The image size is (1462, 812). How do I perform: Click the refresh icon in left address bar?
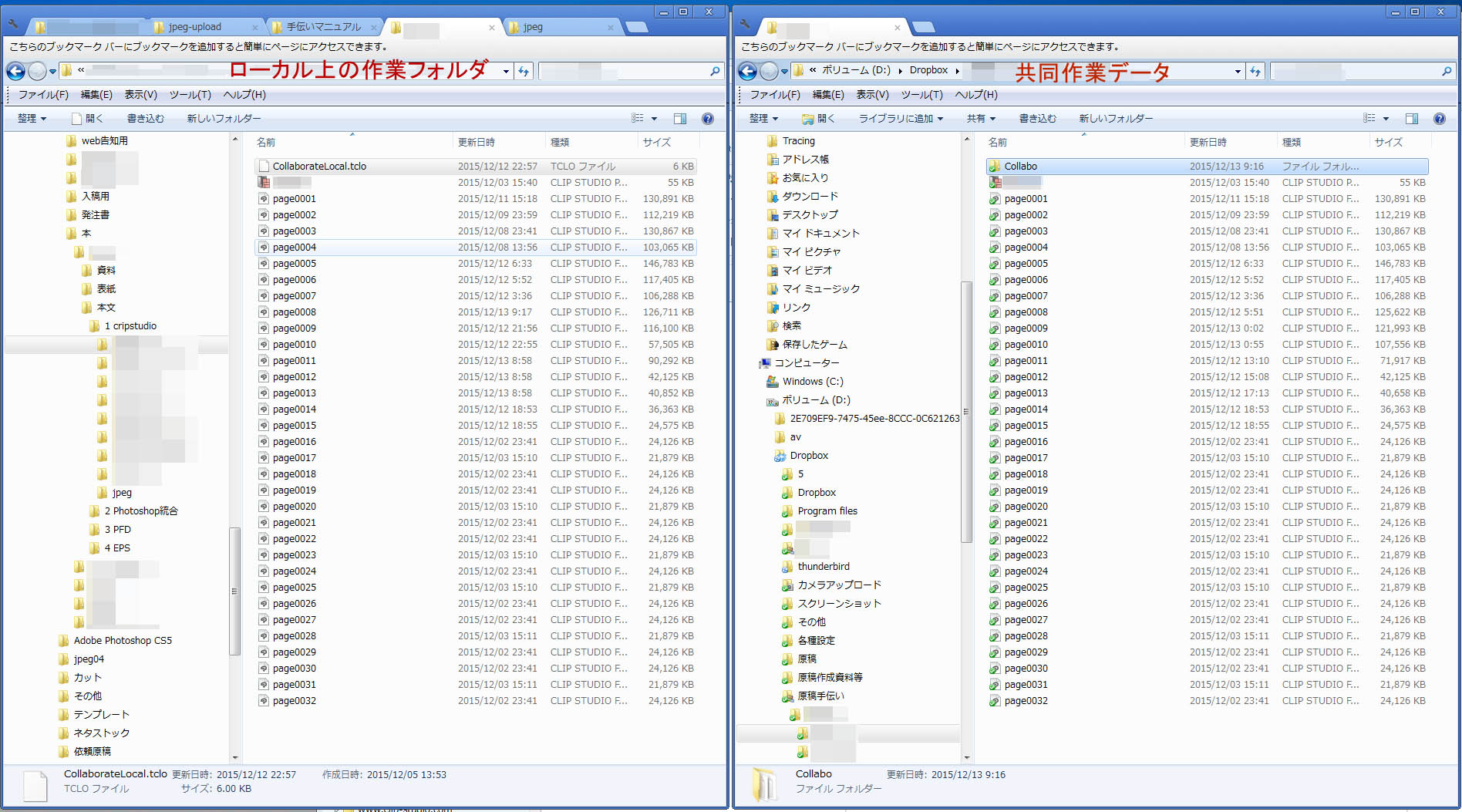tap(524, 72)
